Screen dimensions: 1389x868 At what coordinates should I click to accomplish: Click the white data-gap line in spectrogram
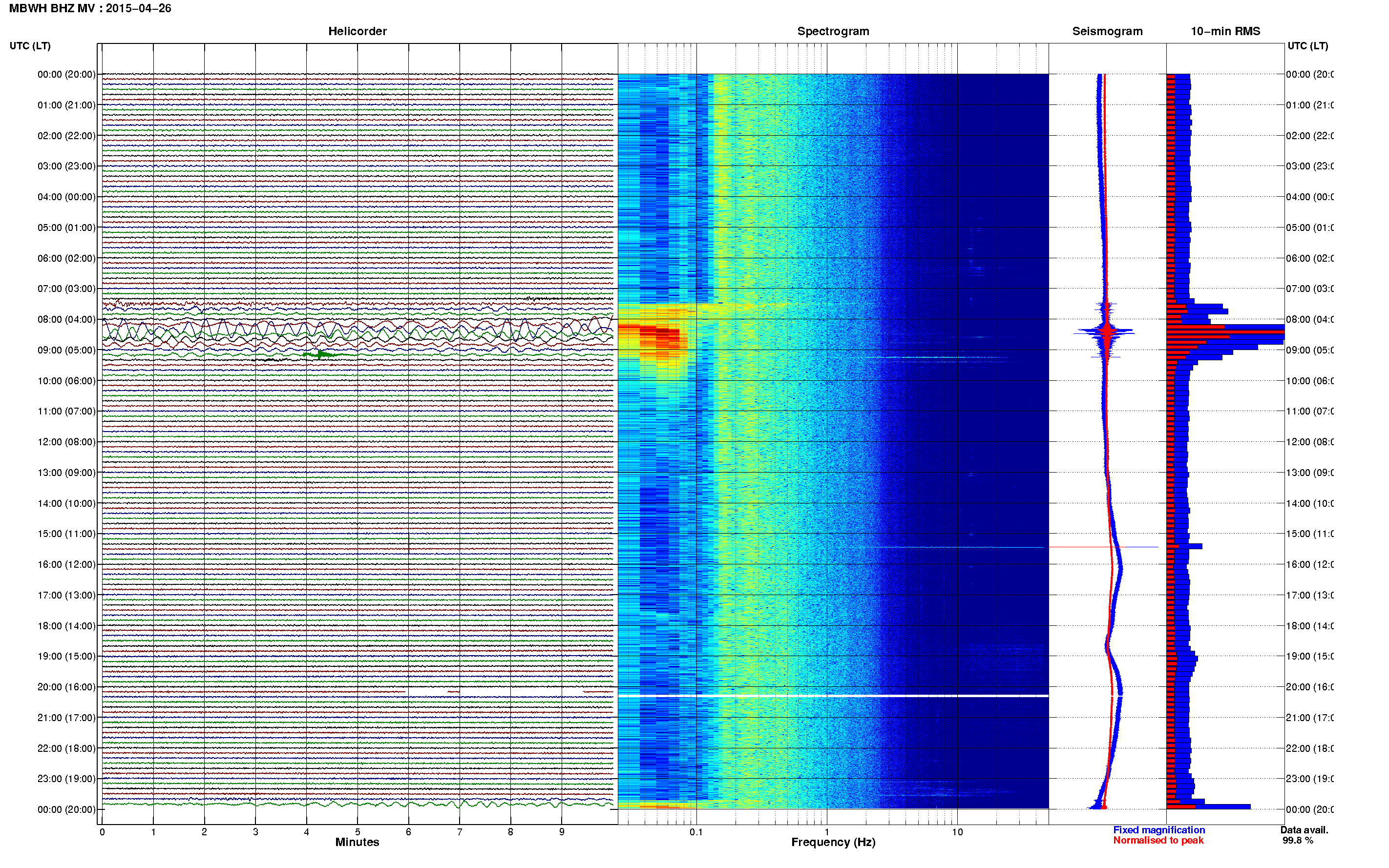coord(833,696)
